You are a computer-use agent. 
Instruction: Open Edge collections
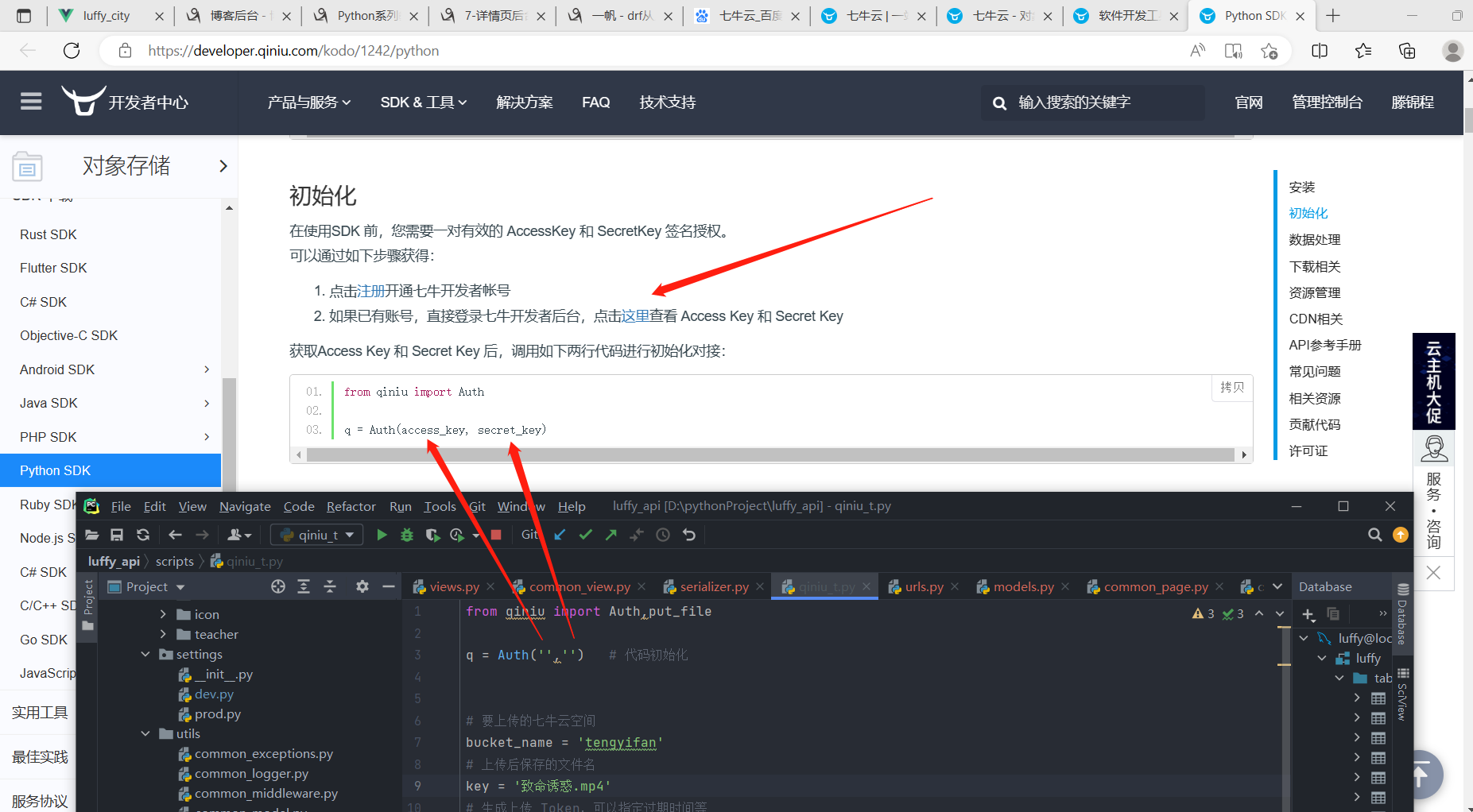(x=1407, y=51)
